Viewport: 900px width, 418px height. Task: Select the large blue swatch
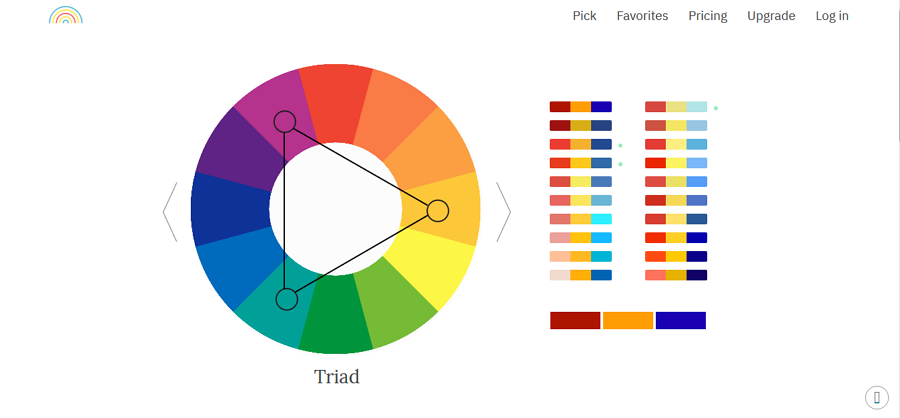[x=681, y=320]
